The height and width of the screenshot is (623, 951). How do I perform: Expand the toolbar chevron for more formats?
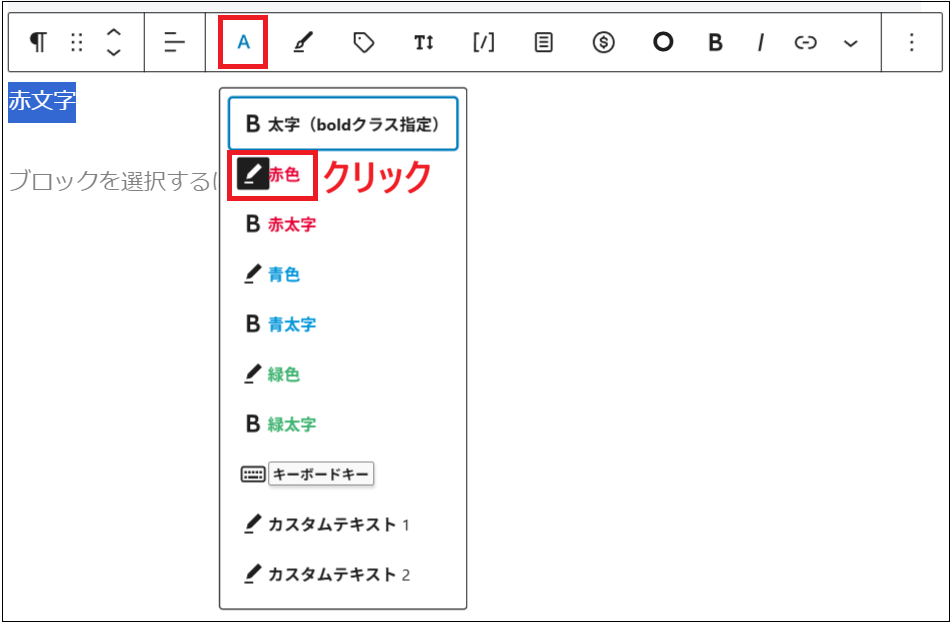point(849,43)
